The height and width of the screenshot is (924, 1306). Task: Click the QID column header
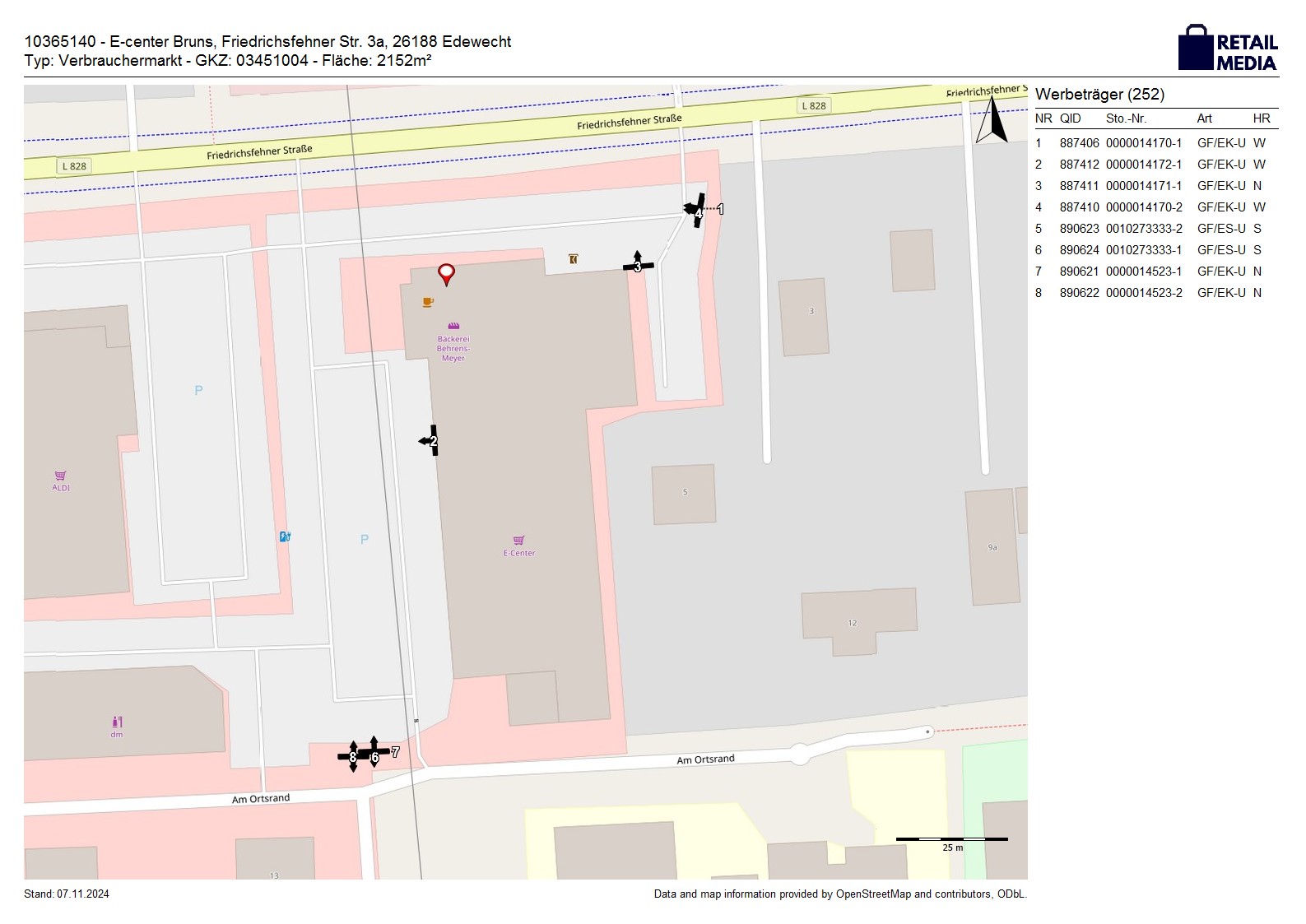click(1070, 118)
